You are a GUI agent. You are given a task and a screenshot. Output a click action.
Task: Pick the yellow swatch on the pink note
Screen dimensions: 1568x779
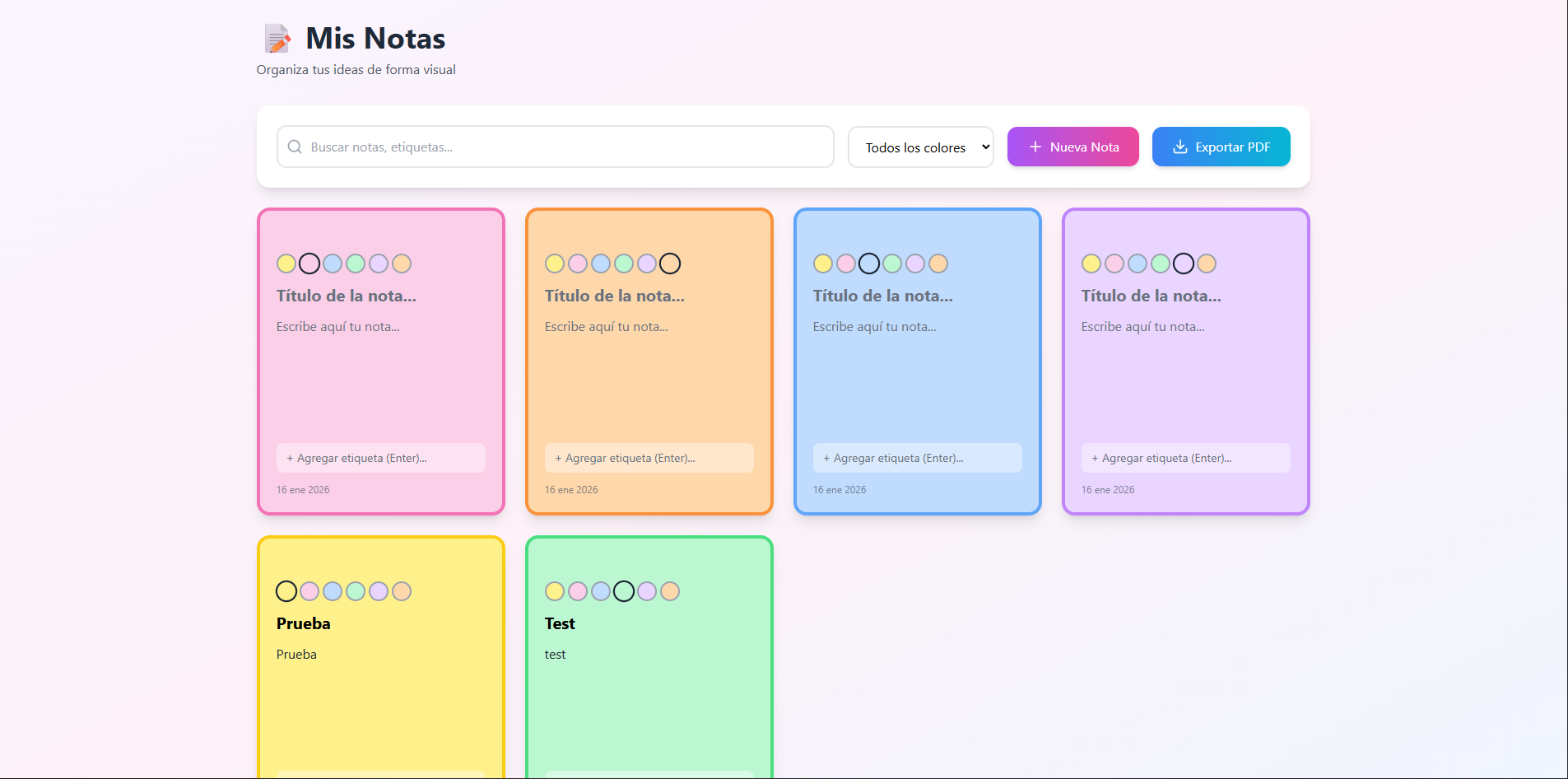click(286, 264)
